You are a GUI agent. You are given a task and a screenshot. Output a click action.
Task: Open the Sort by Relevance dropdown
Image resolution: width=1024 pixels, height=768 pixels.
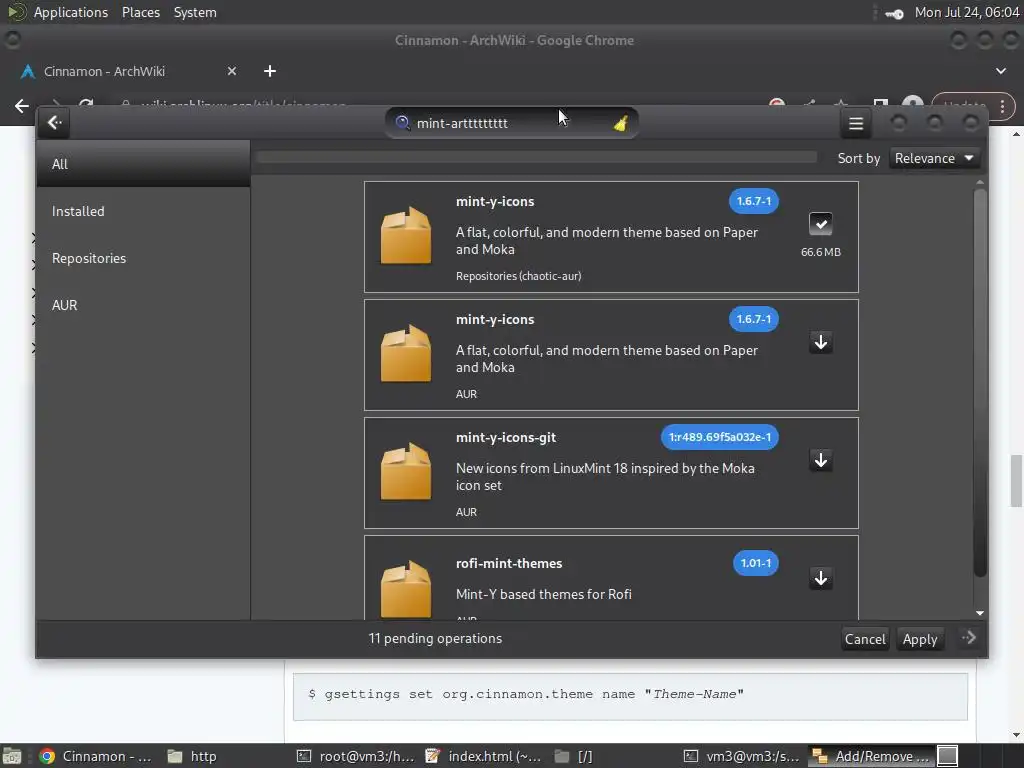pos(934,158)
